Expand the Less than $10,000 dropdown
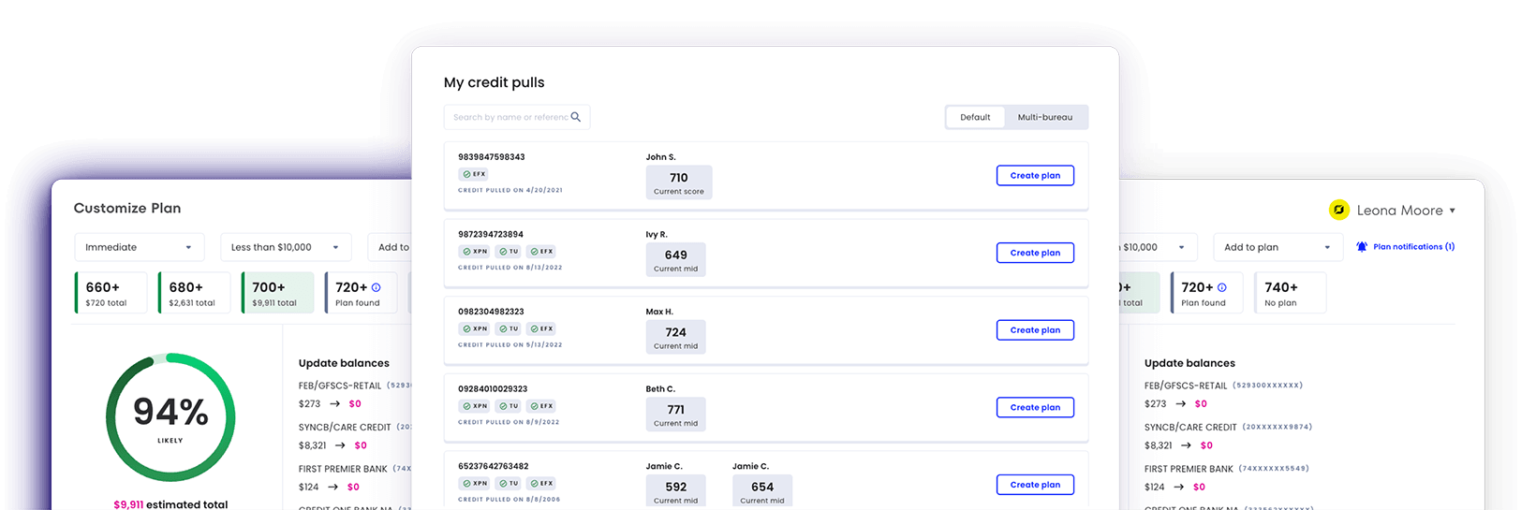Screen dimensions: 1536x510 click(x=285, y=247)
